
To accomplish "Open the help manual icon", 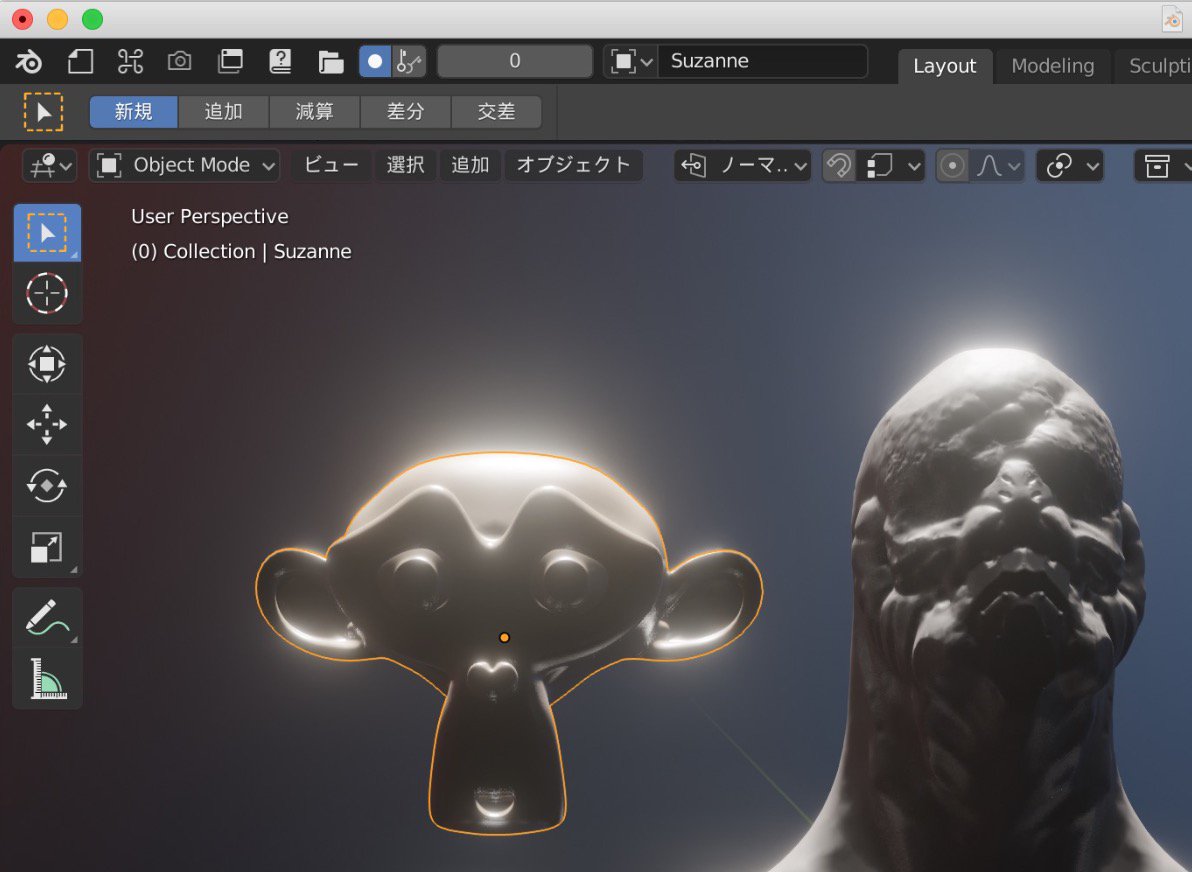I will (x=281, y=61).
